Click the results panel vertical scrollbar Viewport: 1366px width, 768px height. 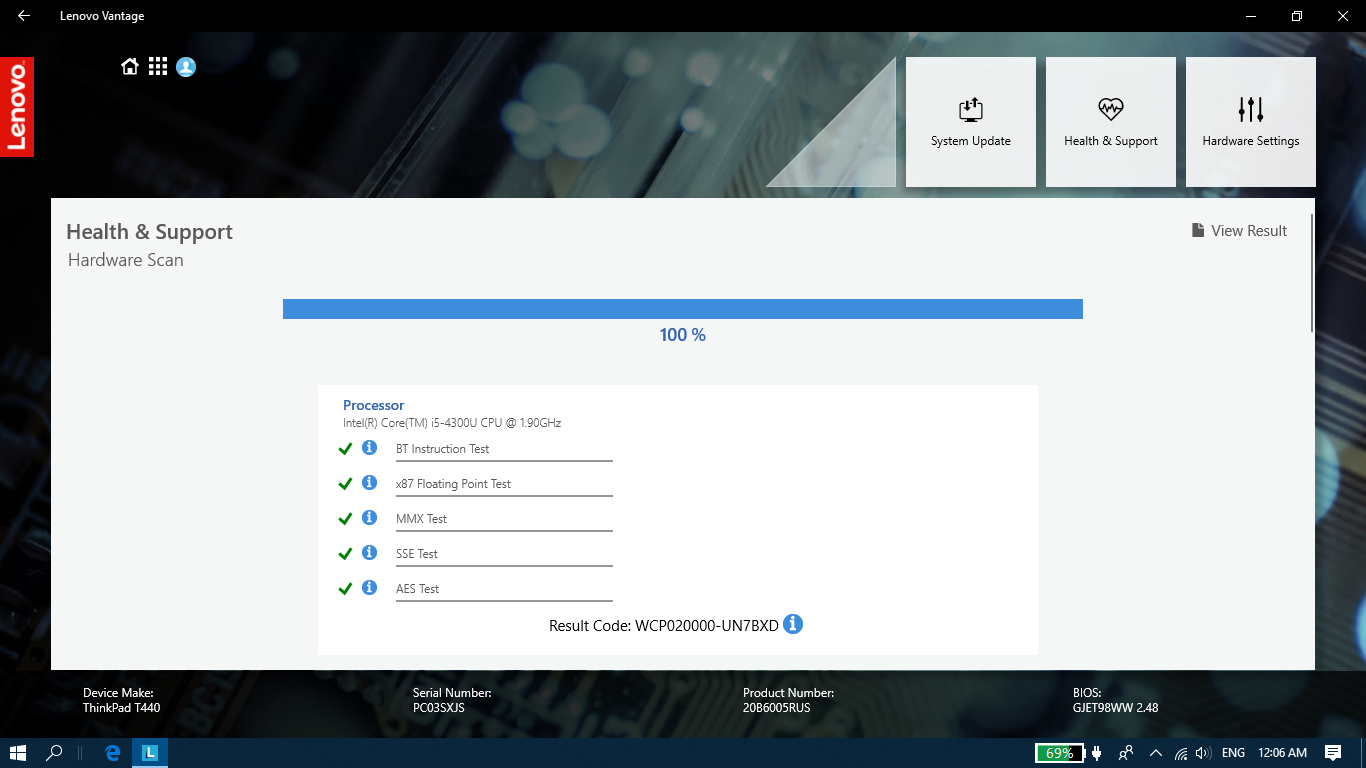pos(1312,272)
